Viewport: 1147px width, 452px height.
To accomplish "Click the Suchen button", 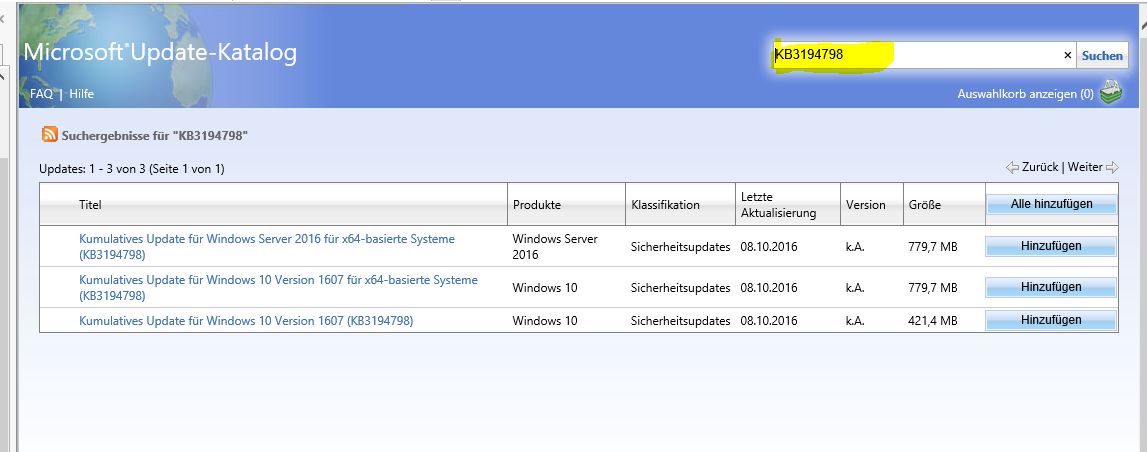I will click(1102, 56).
